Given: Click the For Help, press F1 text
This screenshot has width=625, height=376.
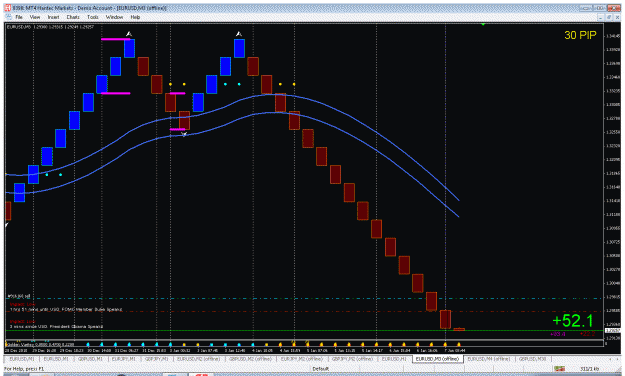Looking at the screenshot, I should 24,369.
